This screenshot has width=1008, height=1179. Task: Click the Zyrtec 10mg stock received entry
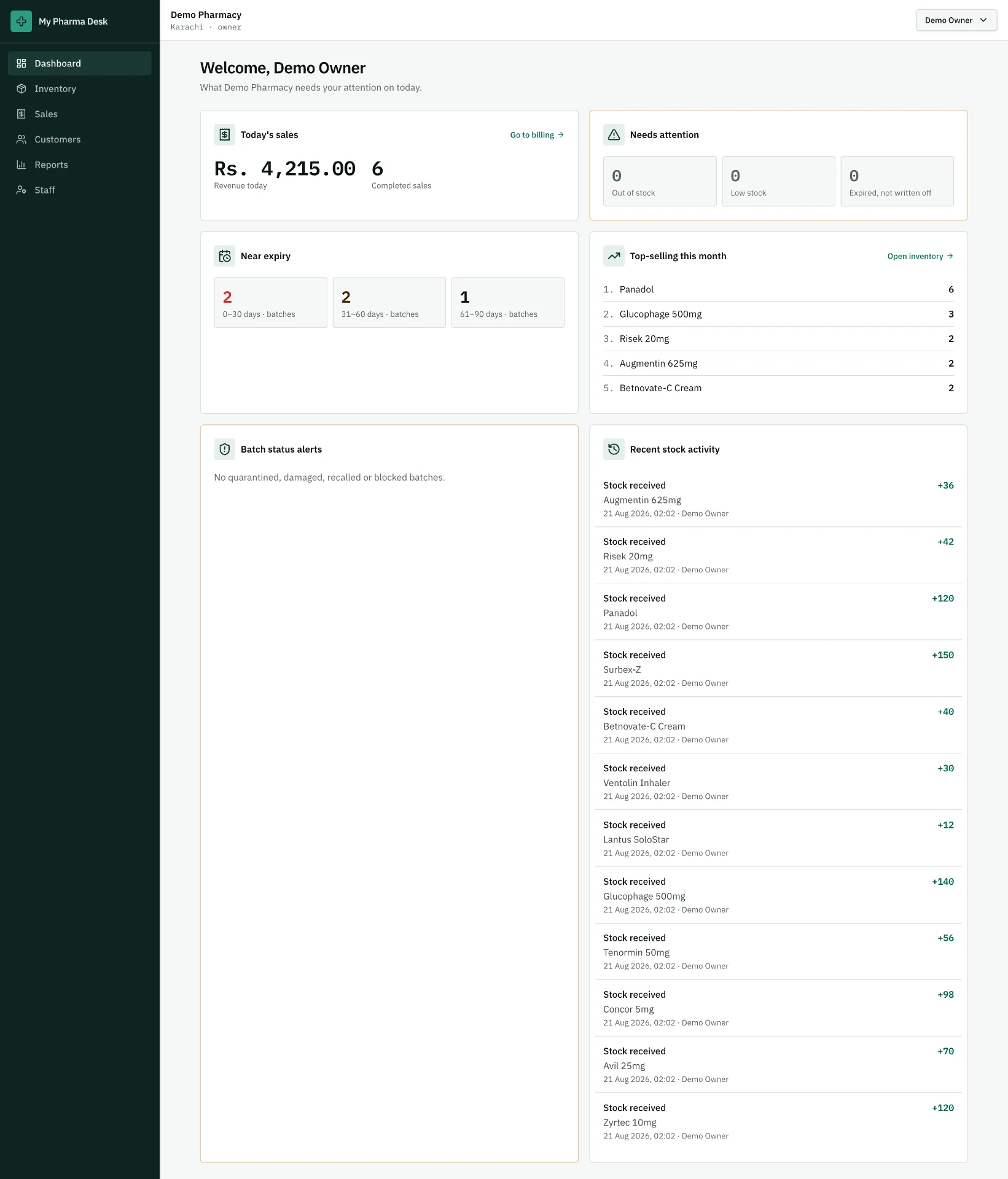(778, 1121)
